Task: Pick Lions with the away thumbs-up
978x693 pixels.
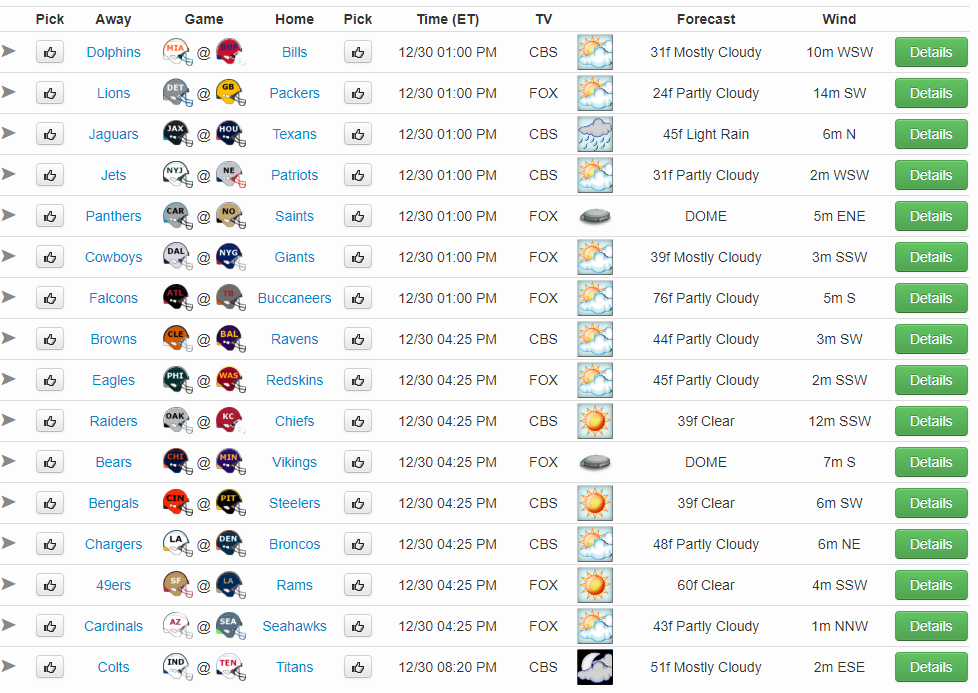Action: [50, 94]
